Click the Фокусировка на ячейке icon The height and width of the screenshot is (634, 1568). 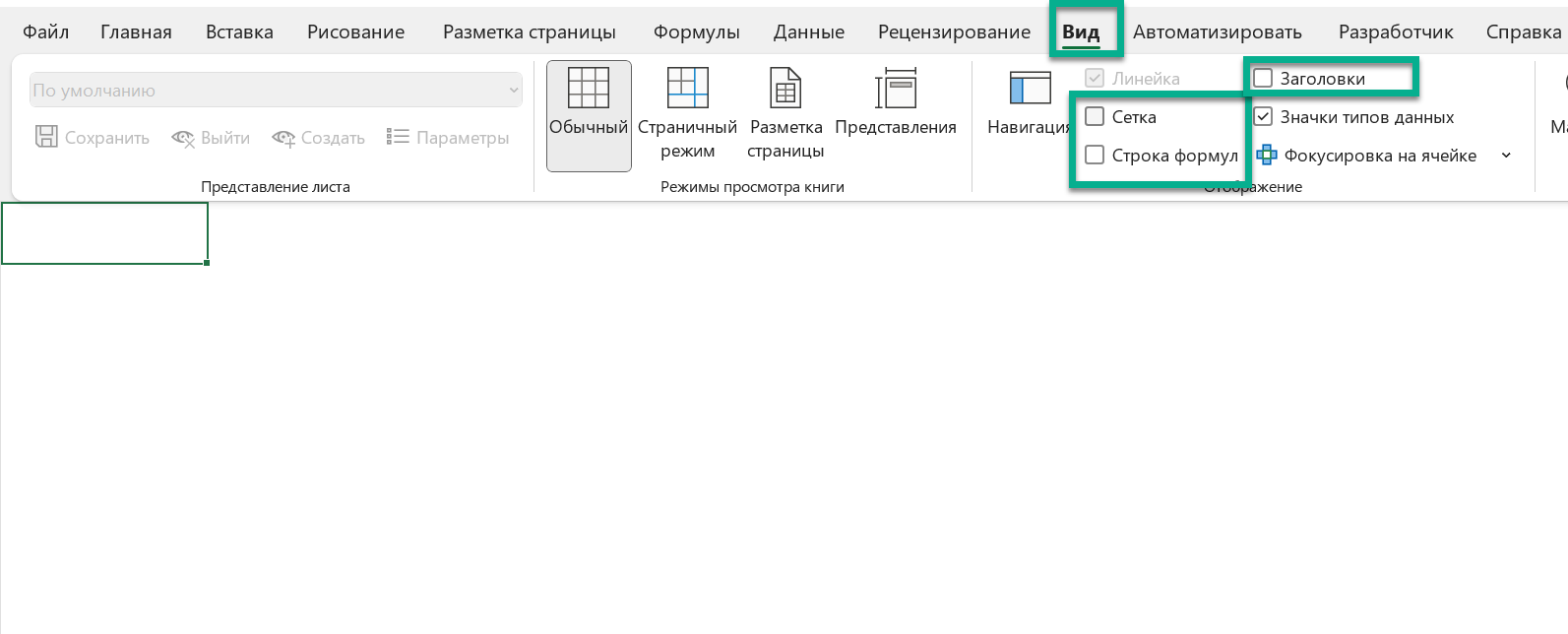pos(1267,156)
